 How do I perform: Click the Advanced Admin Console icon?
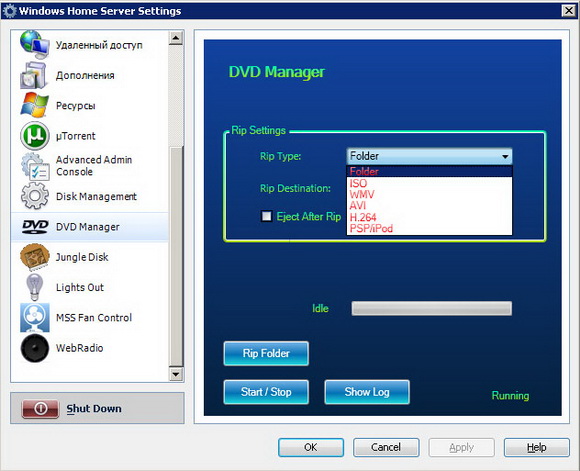pos(34,166)
